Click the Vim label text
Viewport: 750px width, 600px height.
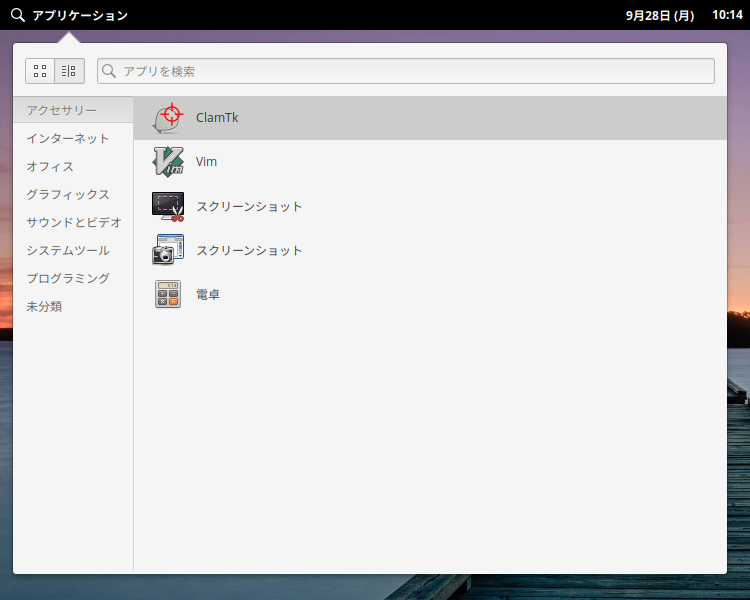click(x=206, y=162)
